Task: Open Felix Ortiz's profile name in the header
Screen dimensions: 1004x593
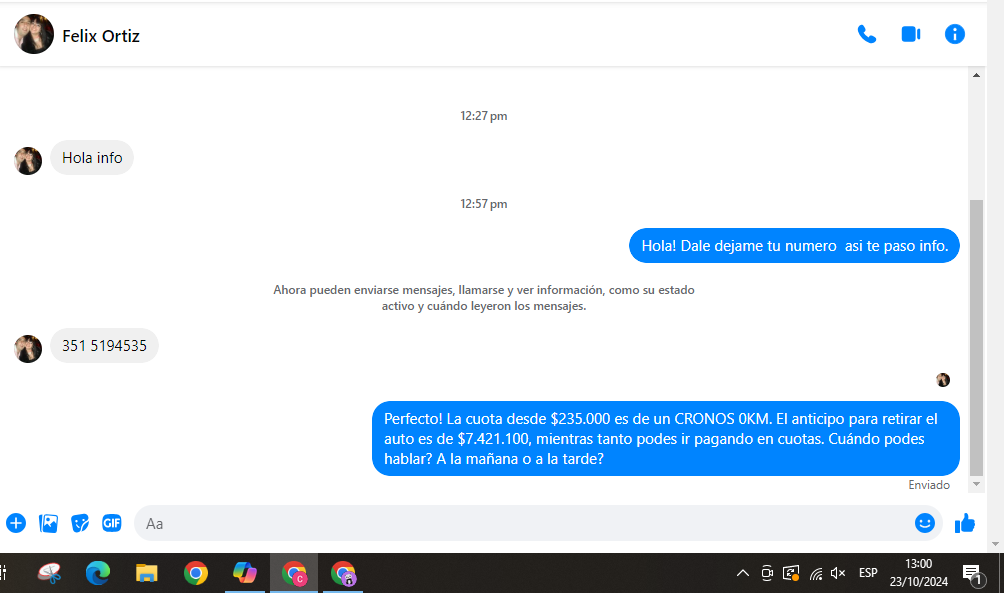Action: [101, 36]
